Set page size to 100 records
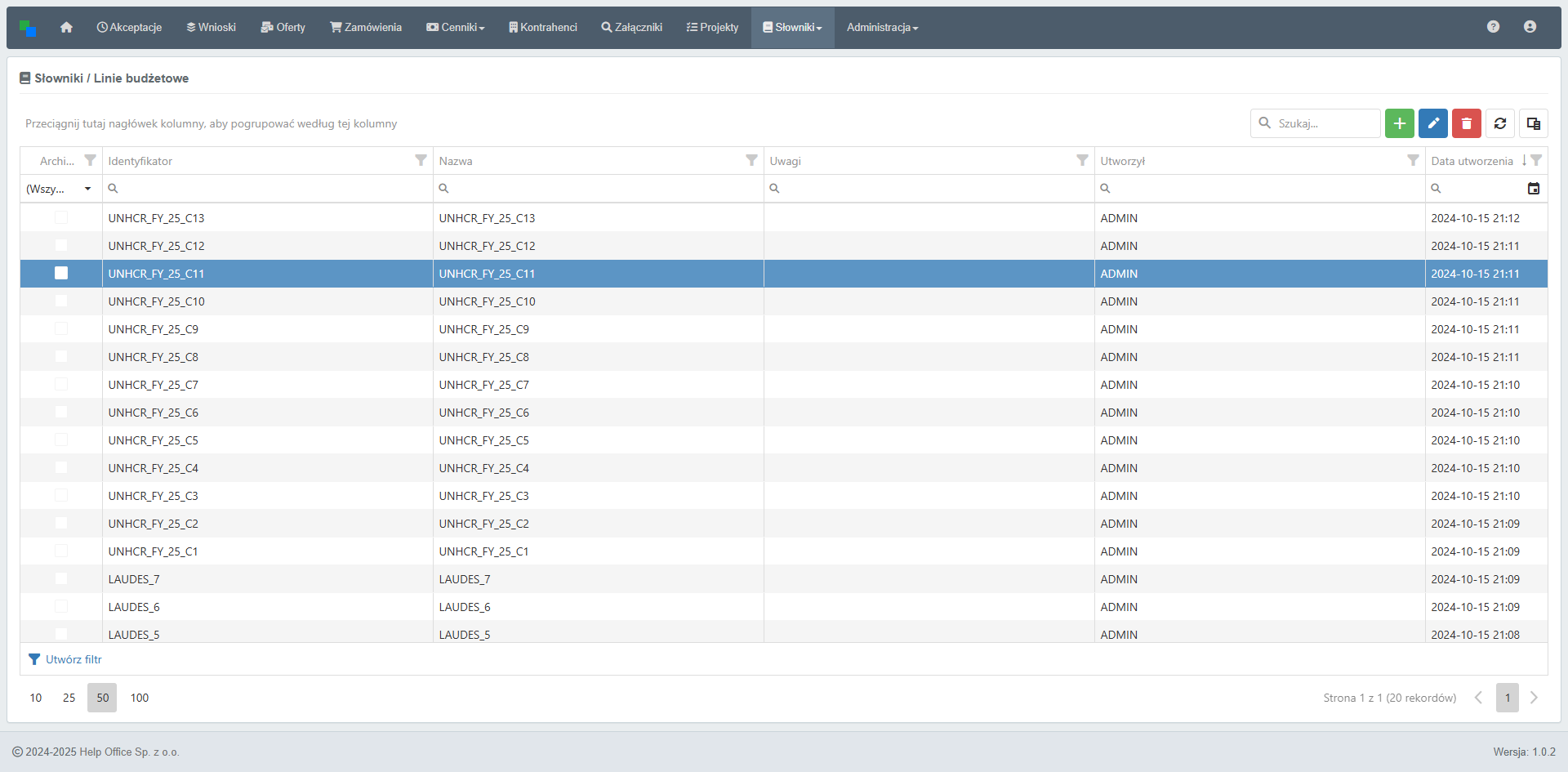This screenshot has height=772, width=1568. (x=140, y=698)
